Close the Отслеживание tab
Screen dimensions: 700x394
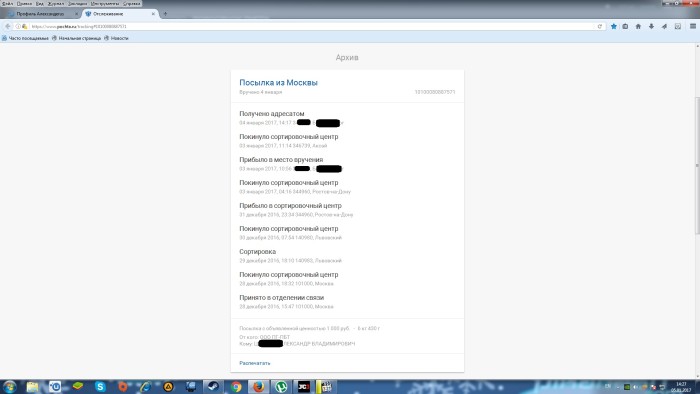click(153, 14)
